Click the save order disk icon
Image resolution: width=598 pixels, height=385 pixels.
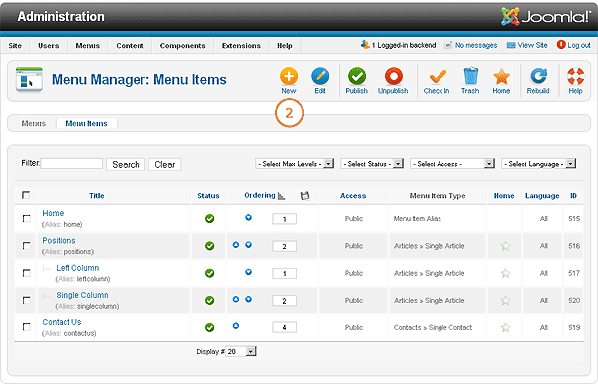tap(305, 196)
